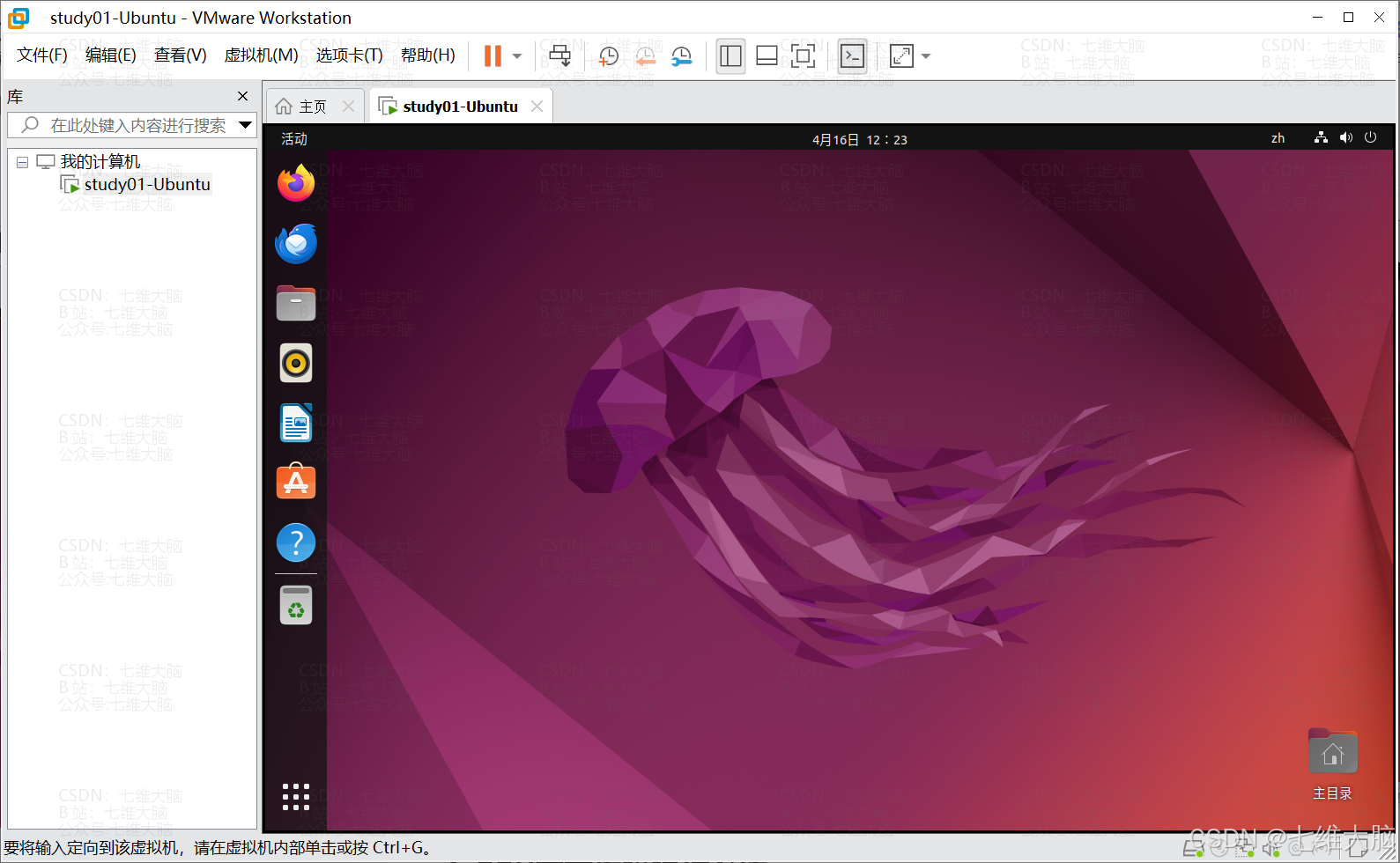Show applications grid at dock bottom
The height and width of the screenshot is (863, 1400).
[x=296, y=796]
